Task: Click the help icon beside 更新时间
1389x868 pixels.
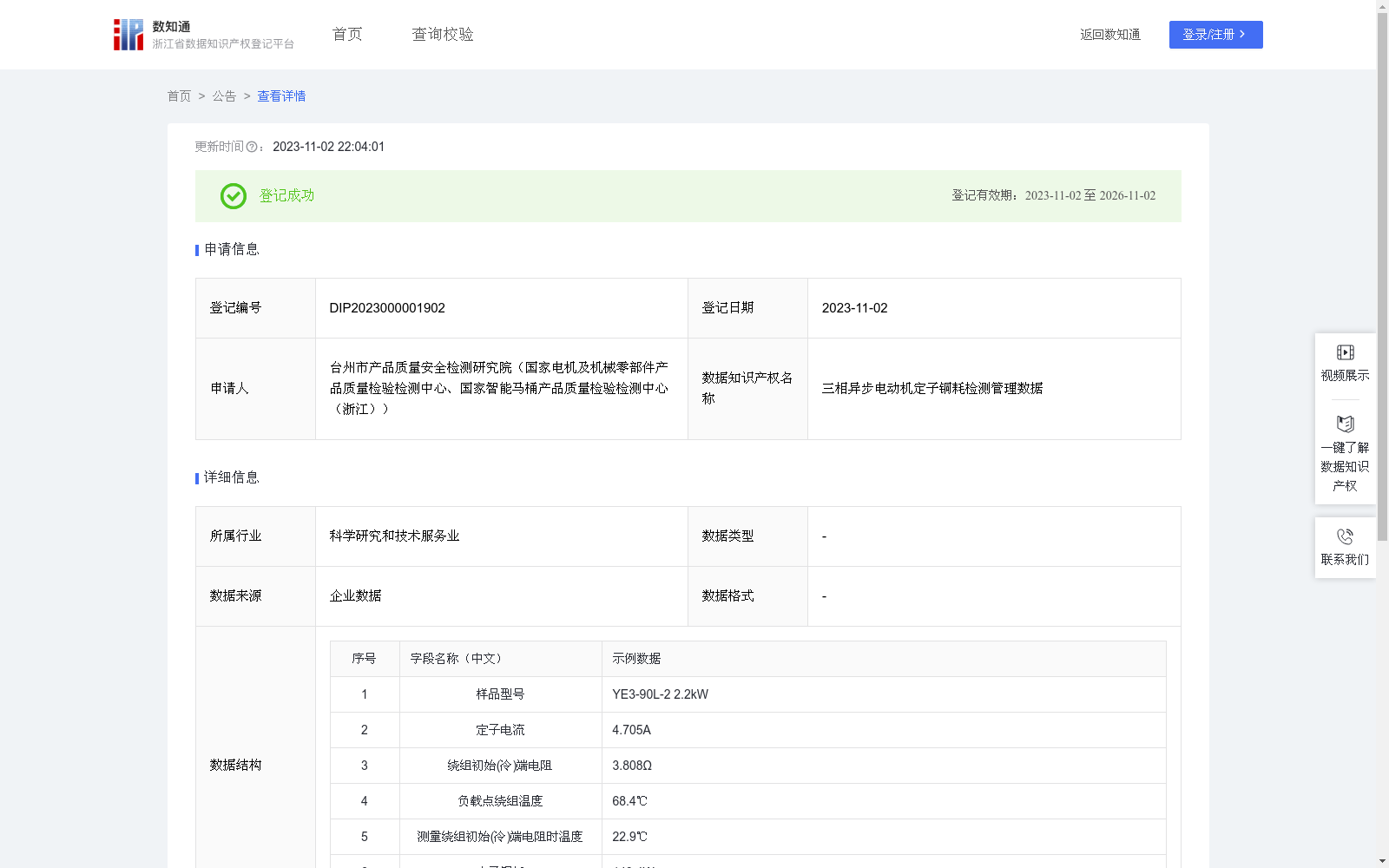Action: click(x=252, y=148)
